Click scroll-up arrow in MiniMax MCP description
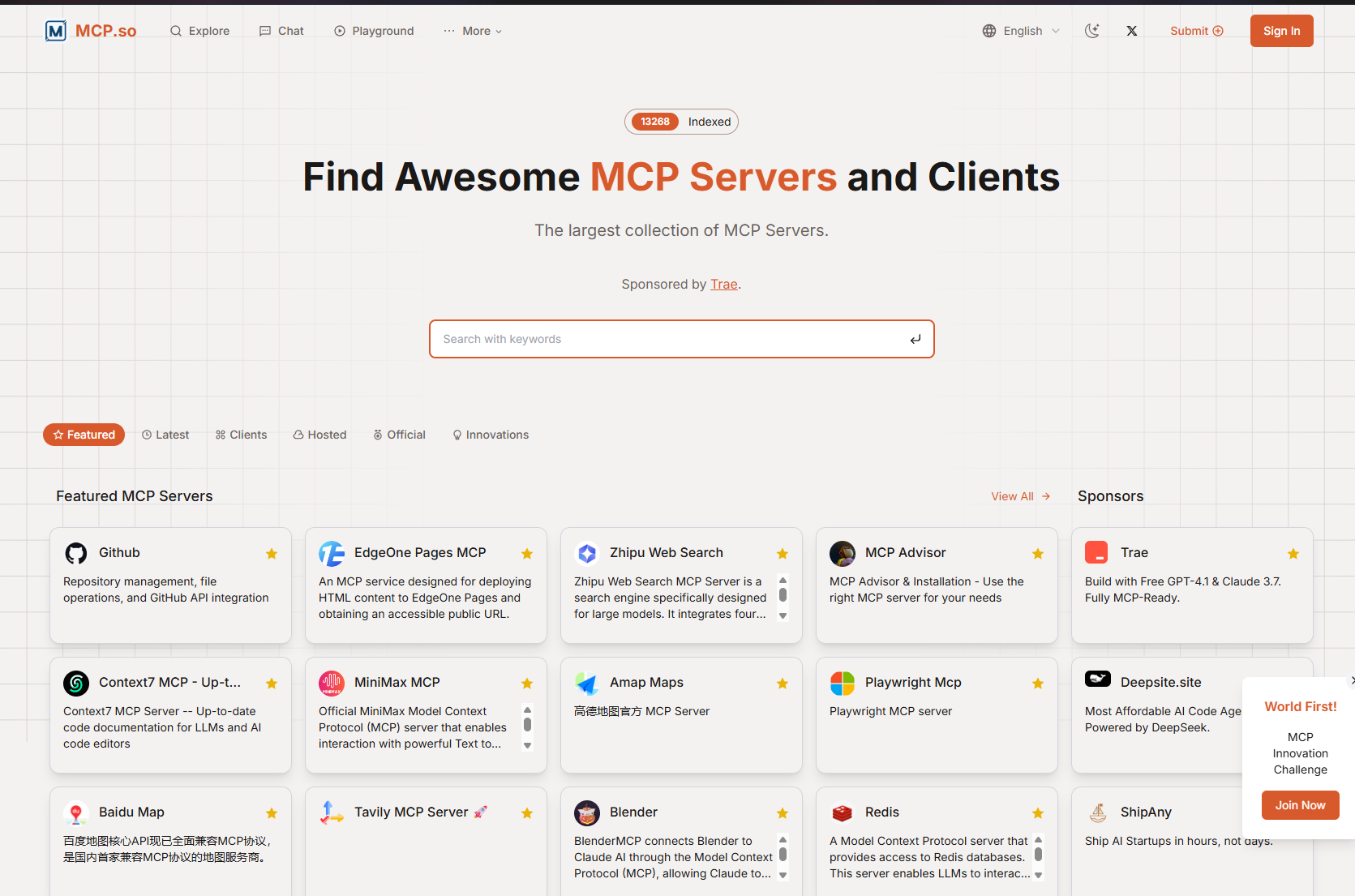Viewport: 1355px width, 896px height. 527,710
